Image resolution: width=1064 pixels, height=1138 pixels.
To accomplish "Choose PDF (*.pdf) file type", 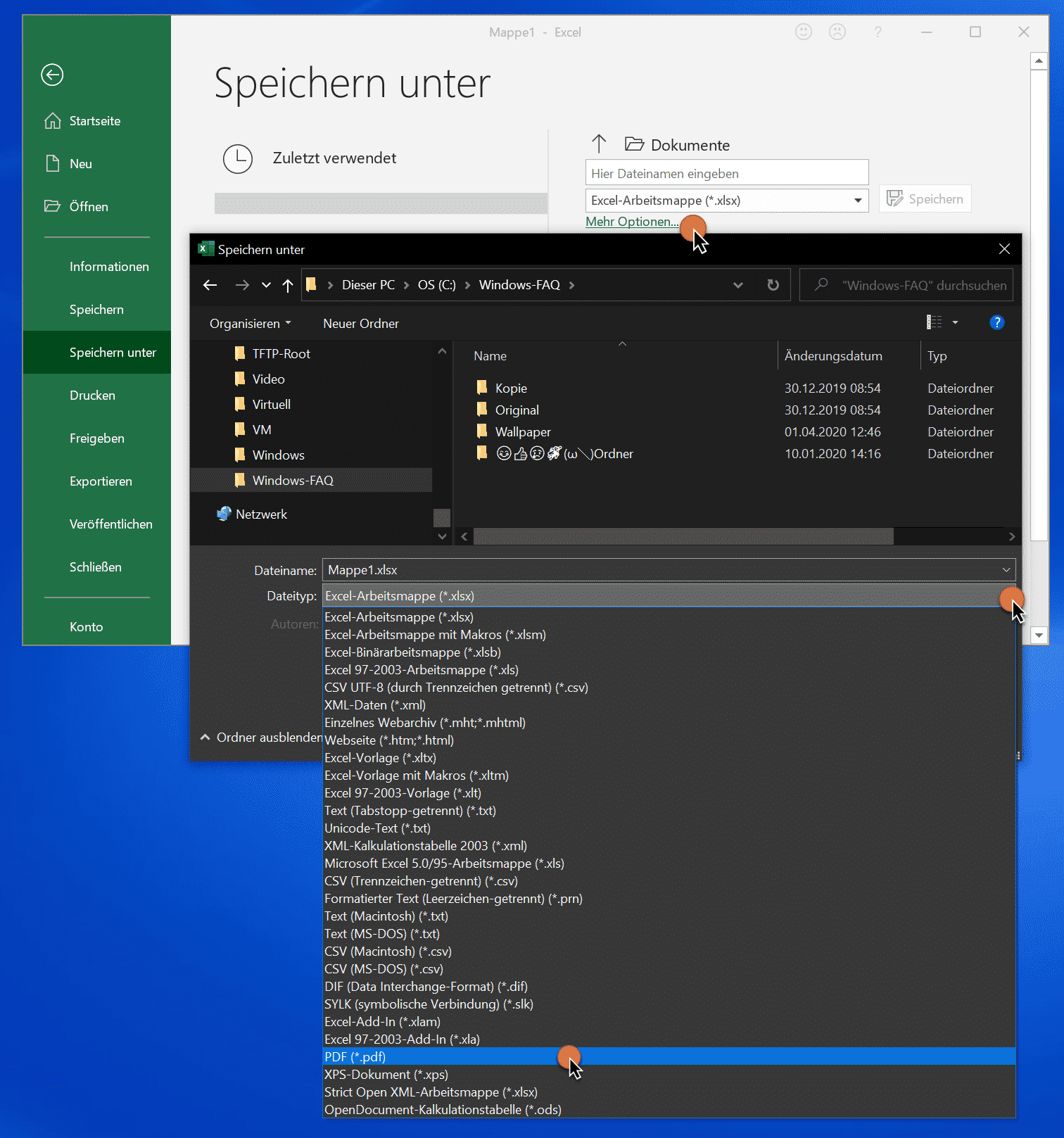I will [x=669, y=1057].
